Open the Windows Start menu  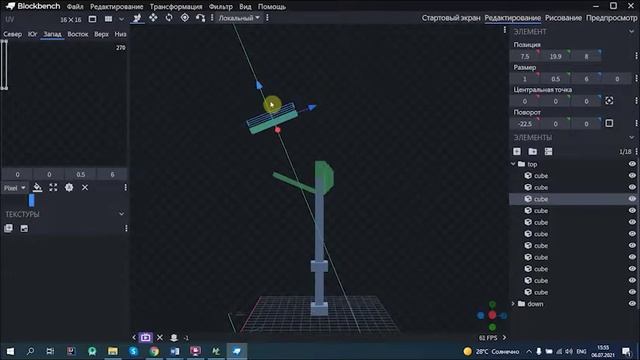click(x=10, y=351)
